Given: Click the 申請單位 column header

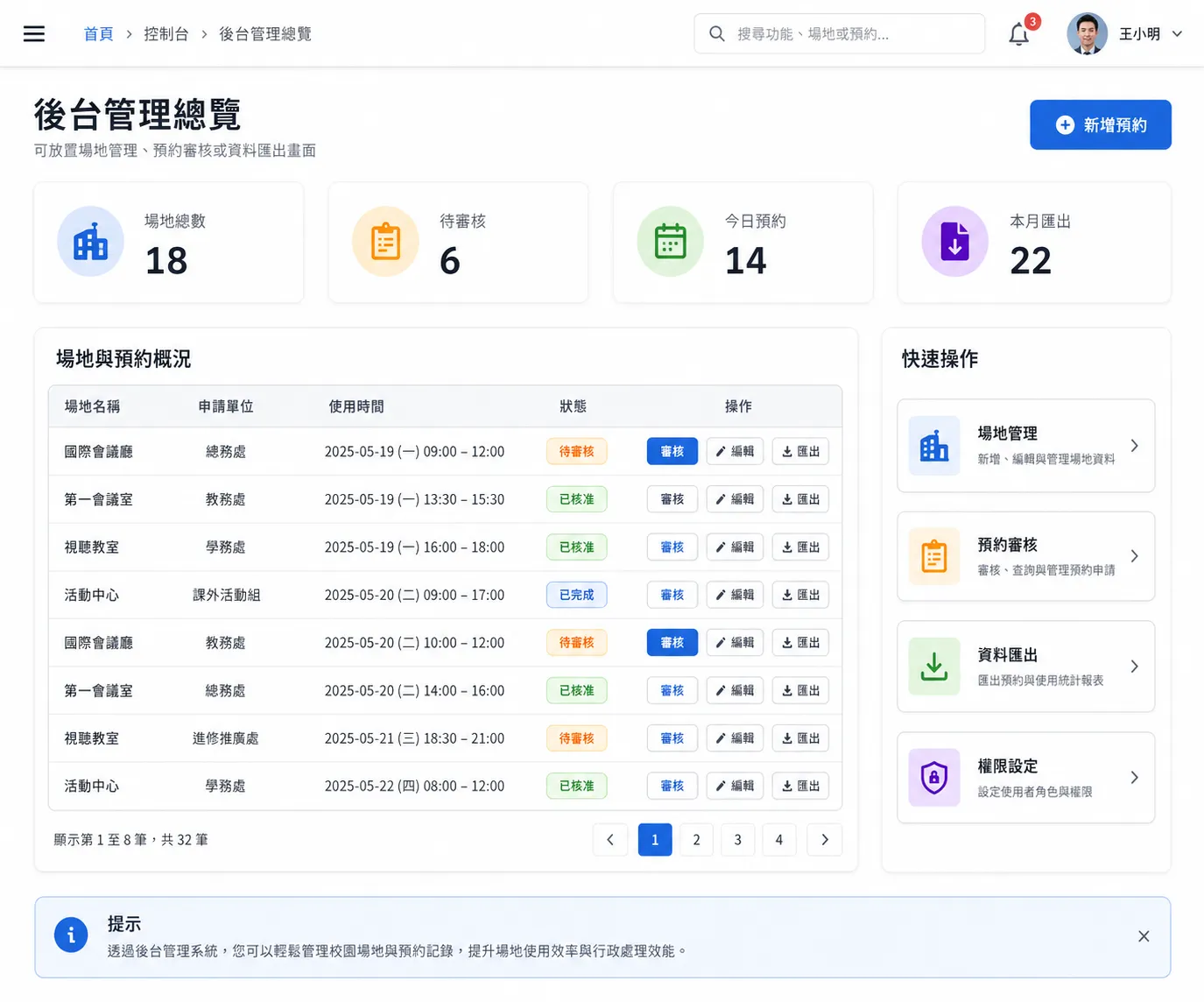Looking at the screenshot, I should point(225,406).
